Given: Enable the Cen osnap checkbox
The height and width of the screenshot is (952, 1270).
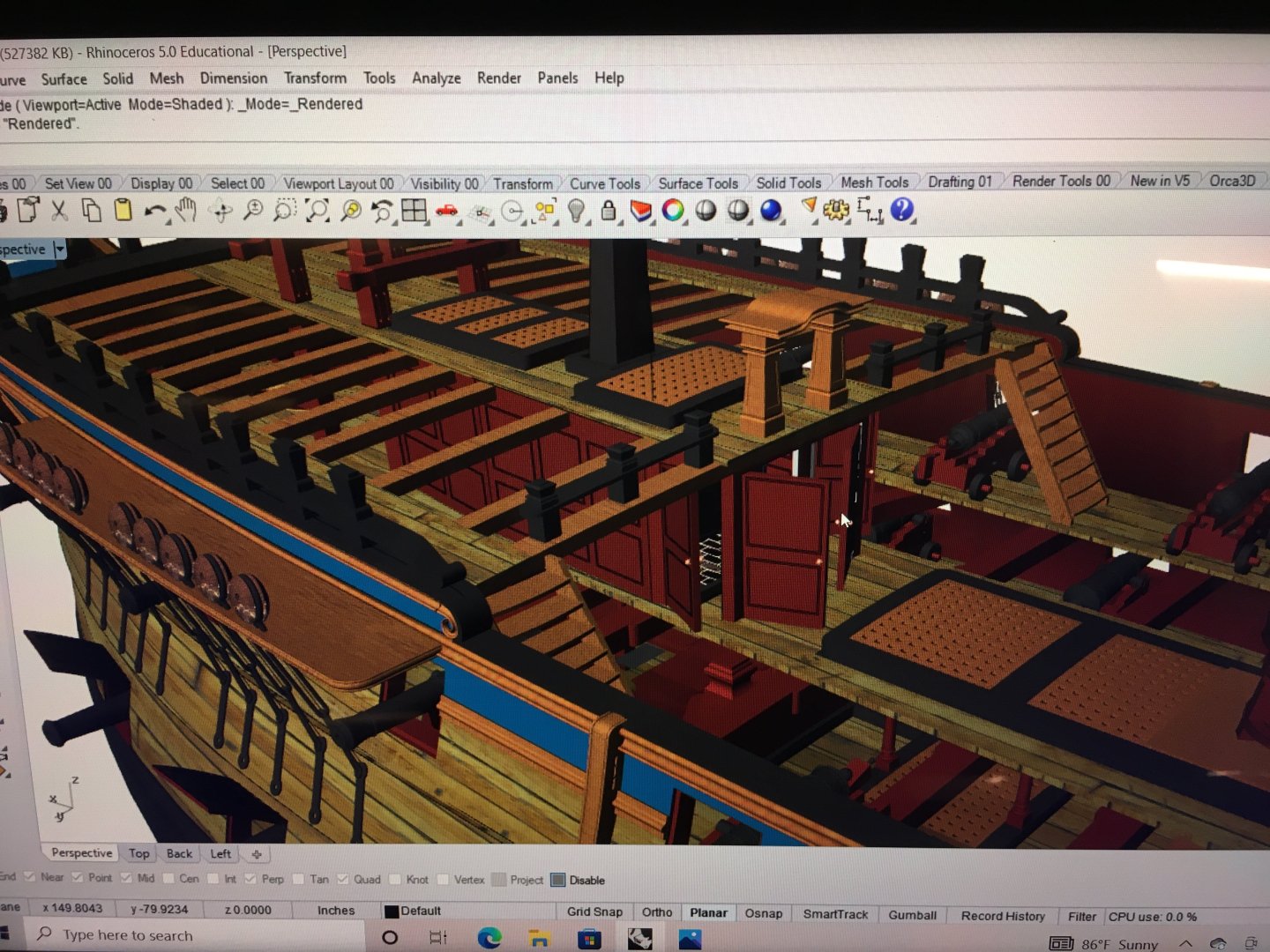Looking at the screenshot, I should pyautogui.click(x=168, y=878).
